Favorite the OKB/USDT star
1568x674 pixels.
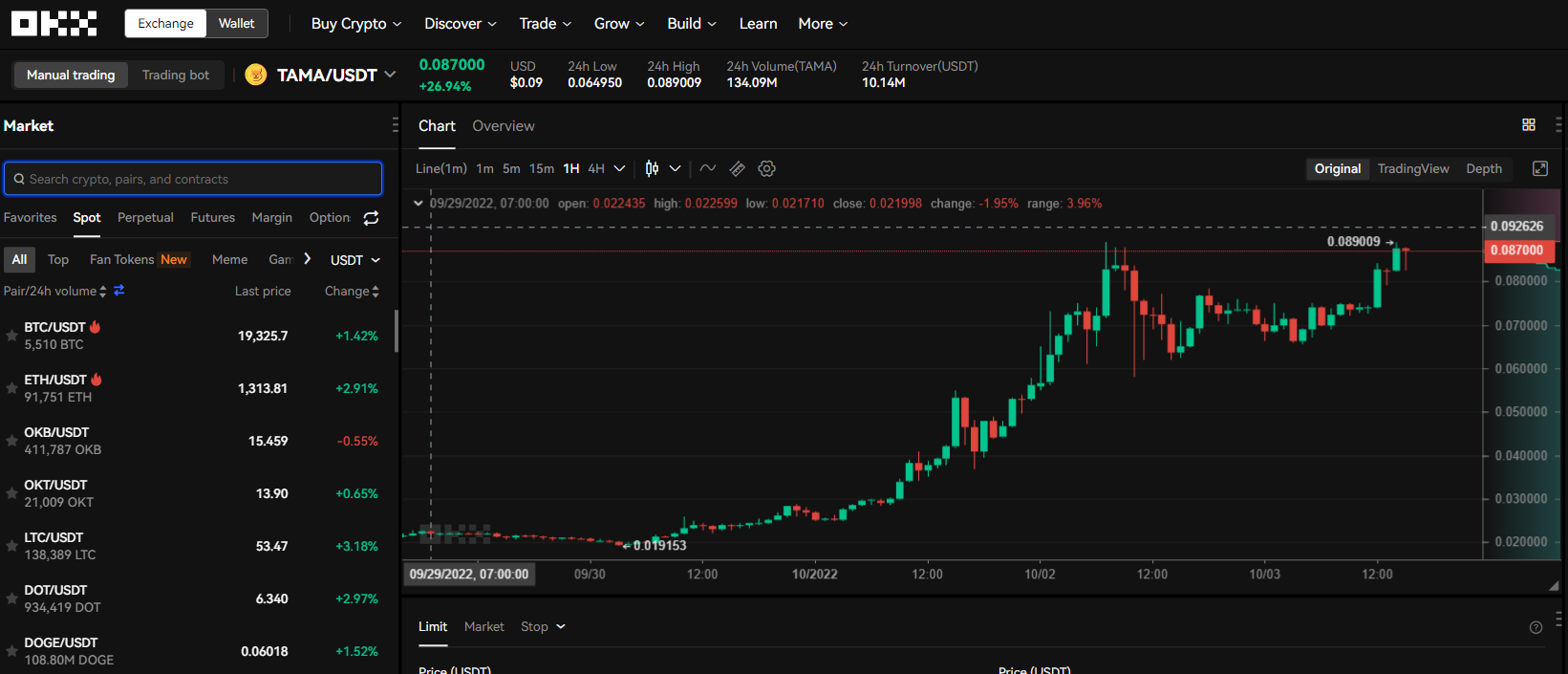click(11, 441)
